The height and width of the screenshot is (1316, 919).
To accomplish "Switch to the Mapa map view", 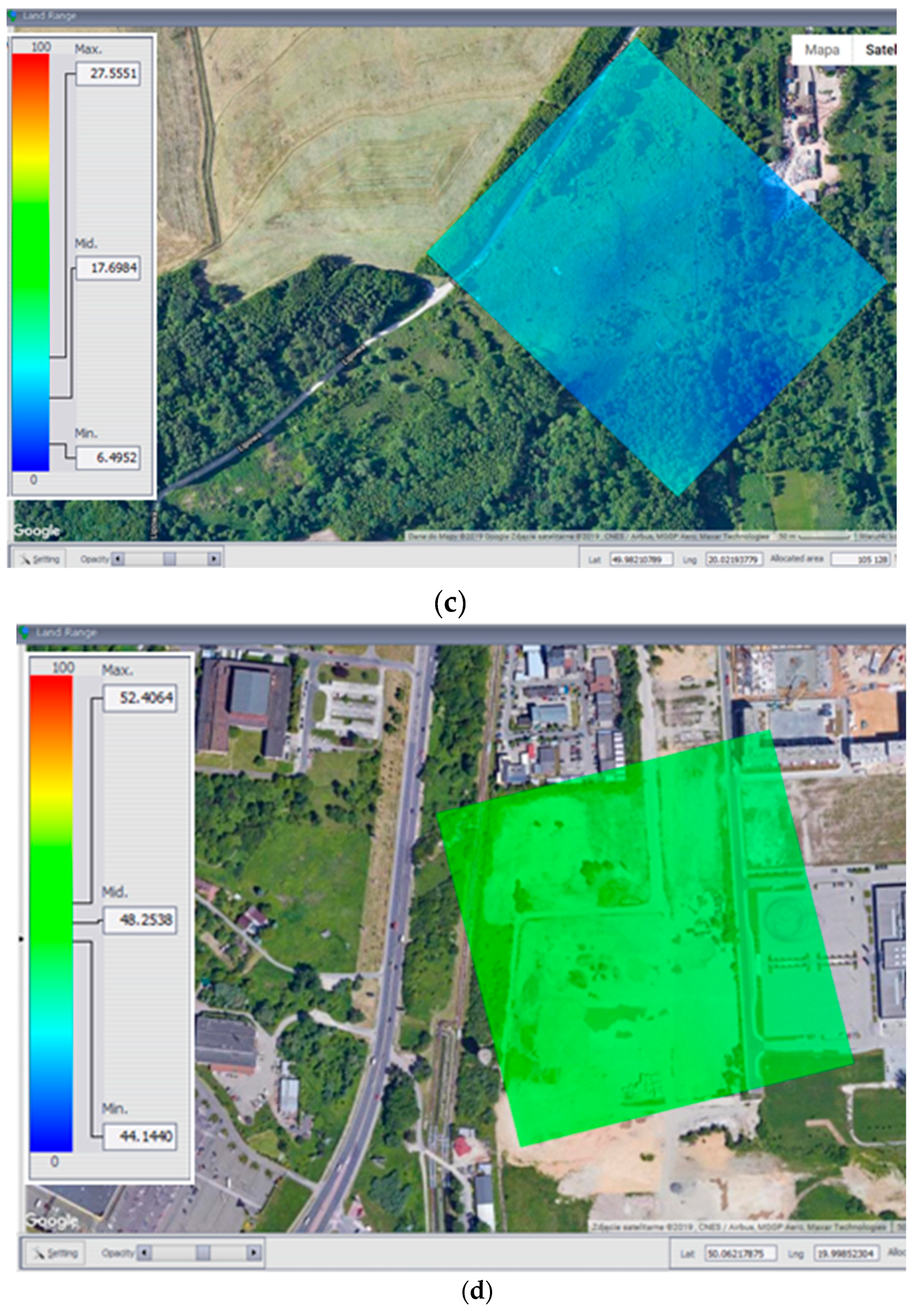I will [x=821, y=50].
